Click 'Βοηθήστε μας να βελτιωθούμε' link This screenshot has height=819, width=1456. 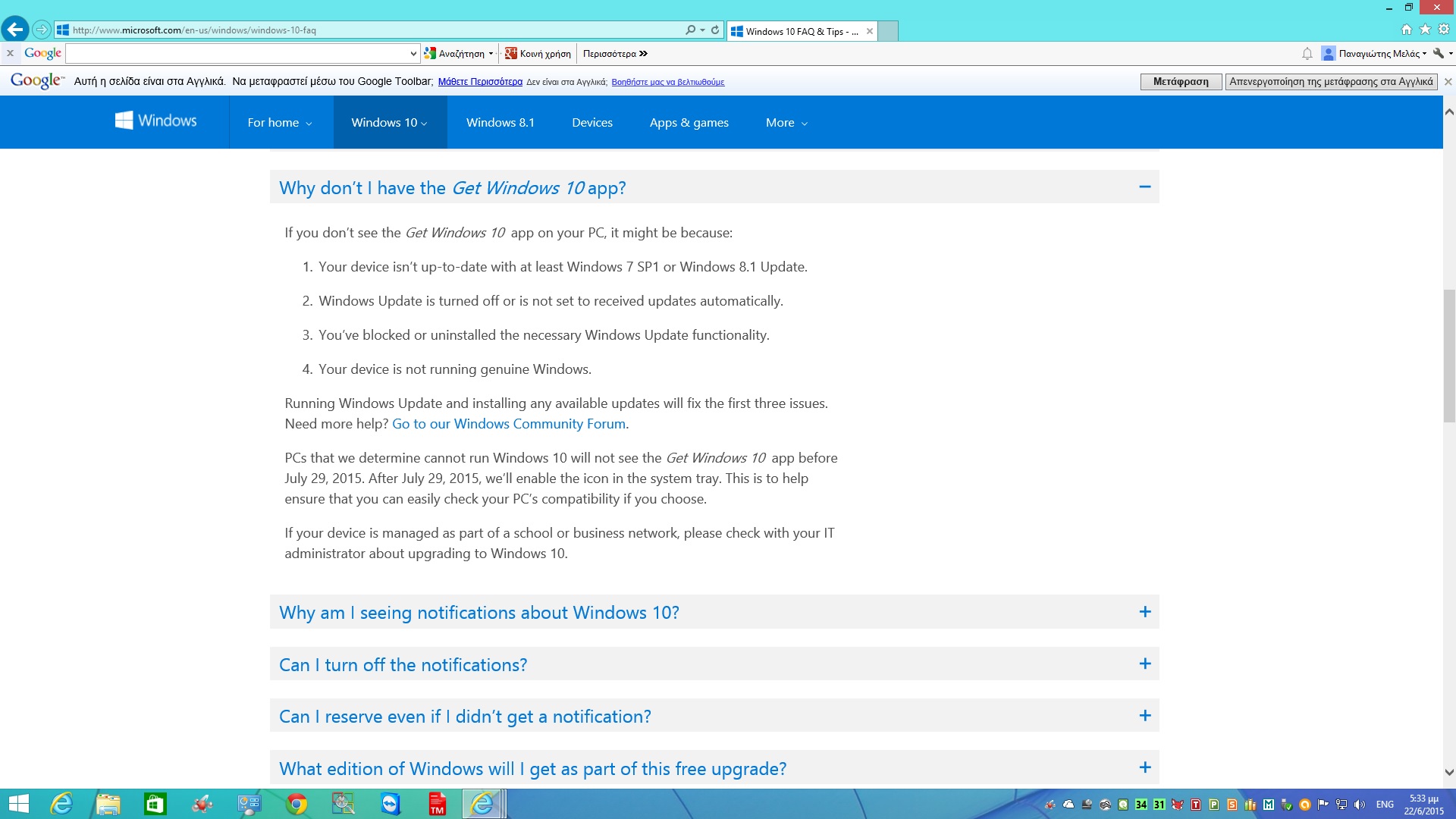668,83
